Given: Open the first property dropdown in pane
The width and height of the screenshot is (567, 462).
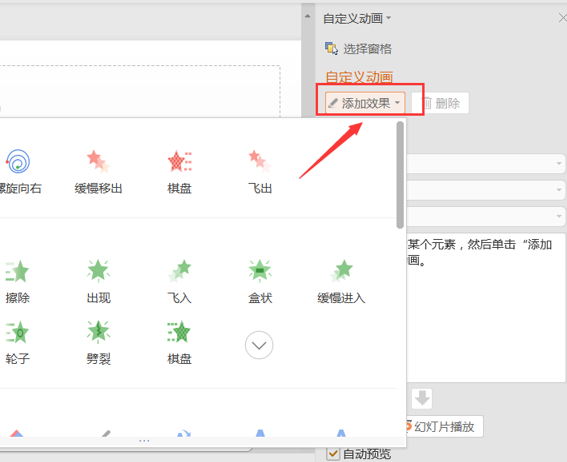Looking at the screenshot, I should tap(486, 163).
